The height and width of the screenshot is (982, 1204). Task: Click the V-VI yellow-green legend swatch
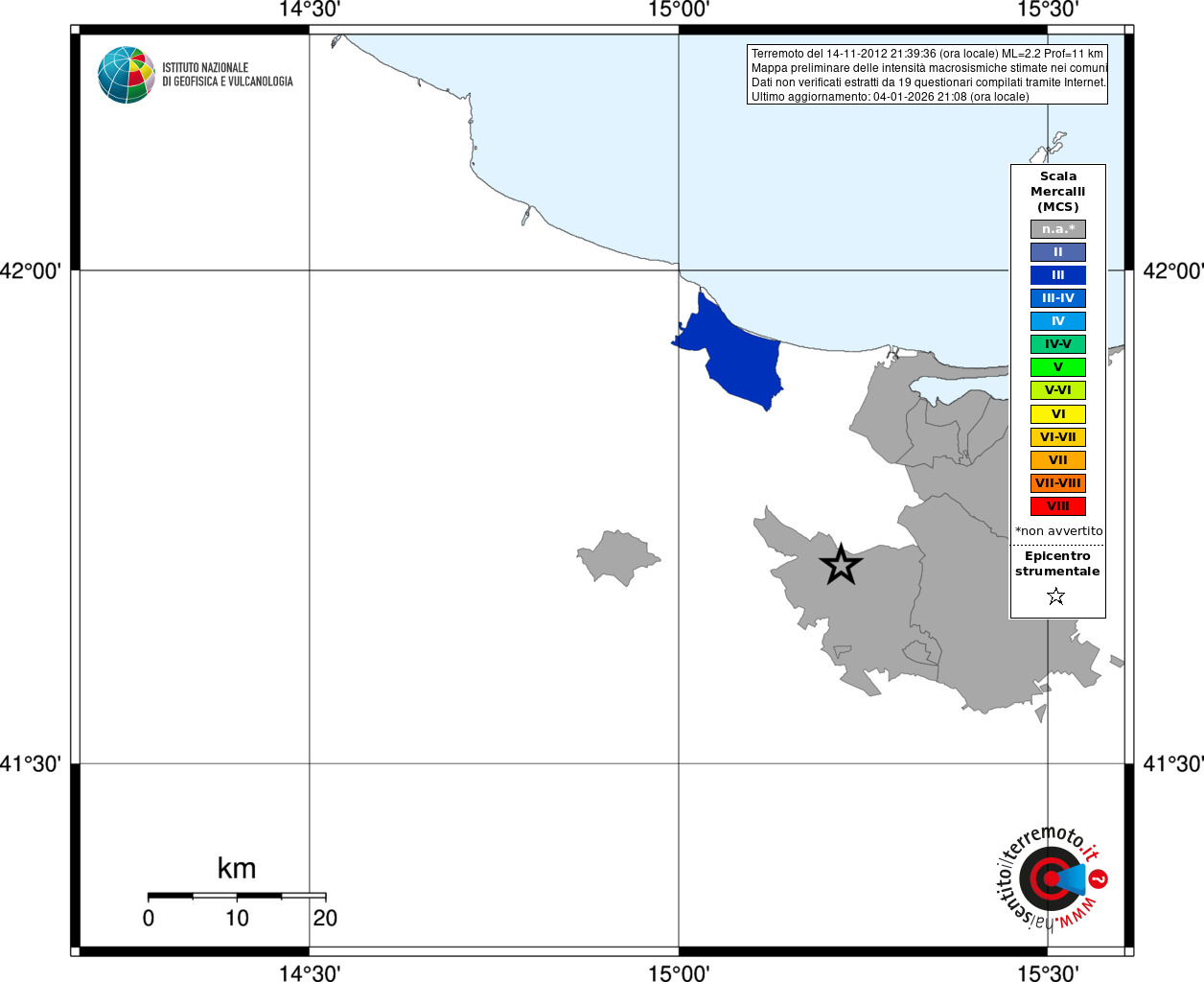point(1058,390)
